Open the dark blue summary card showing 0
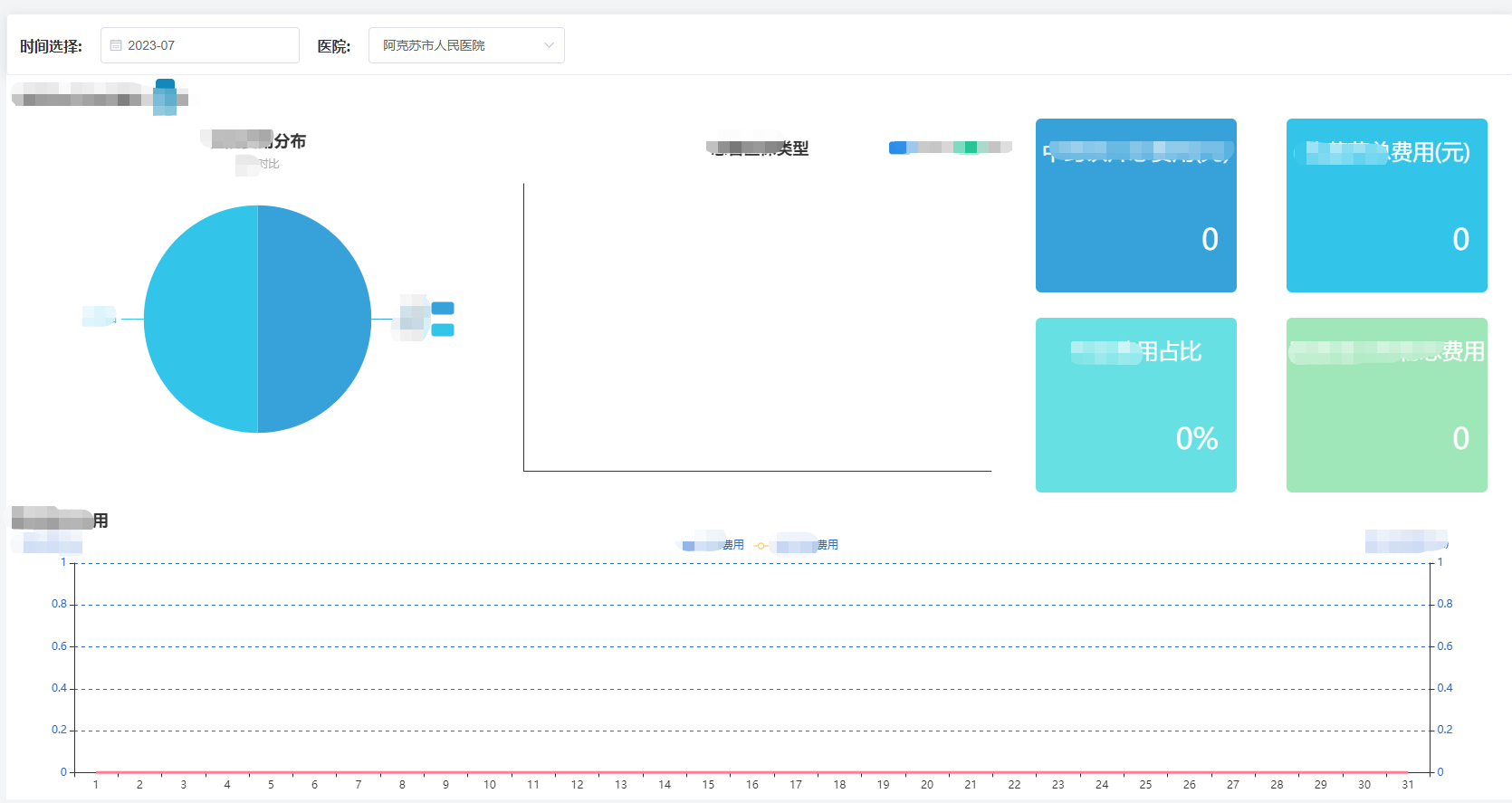 1136,206
